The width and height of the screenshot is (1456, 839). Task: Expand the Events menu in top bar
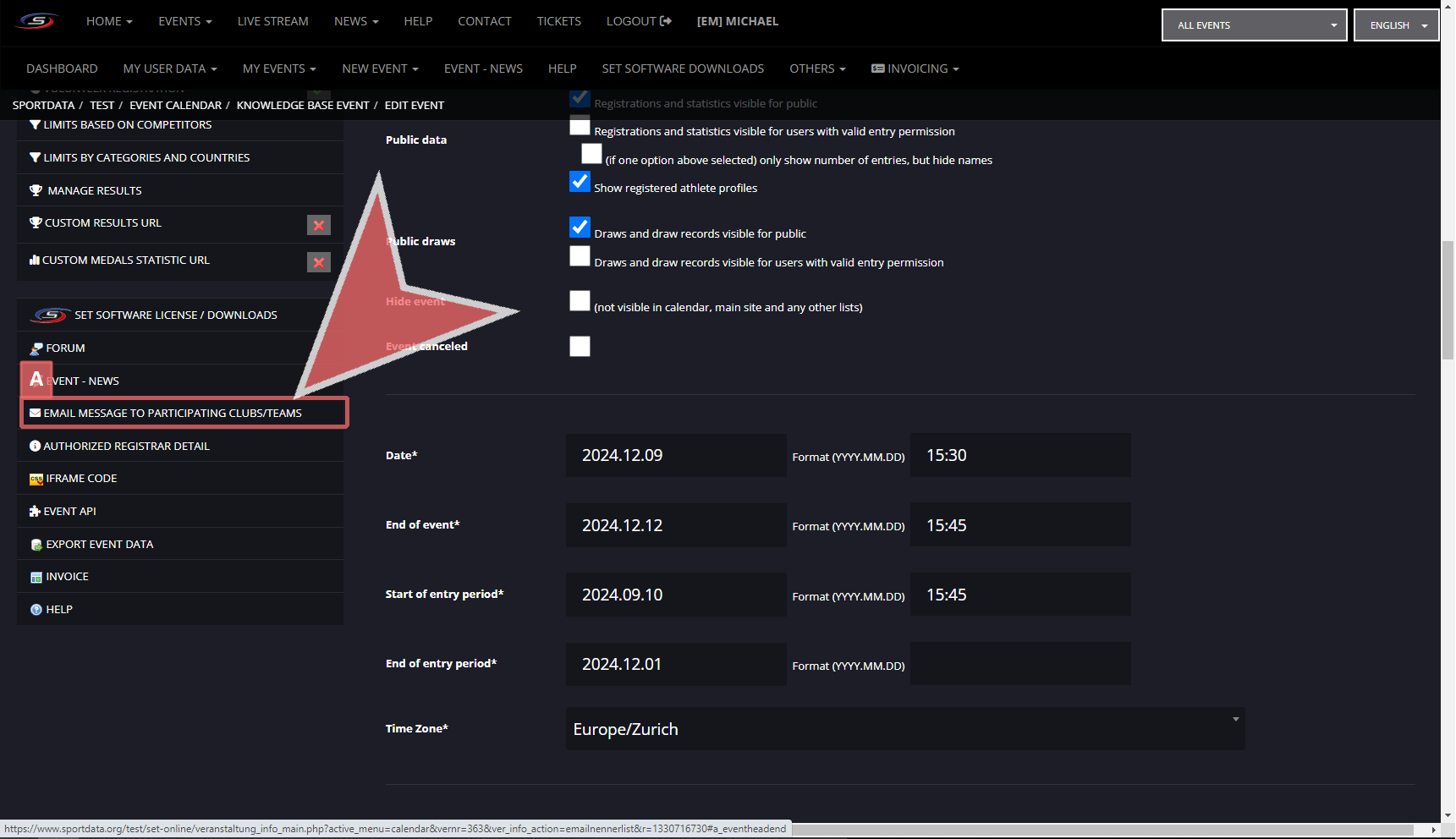[185, 21]
